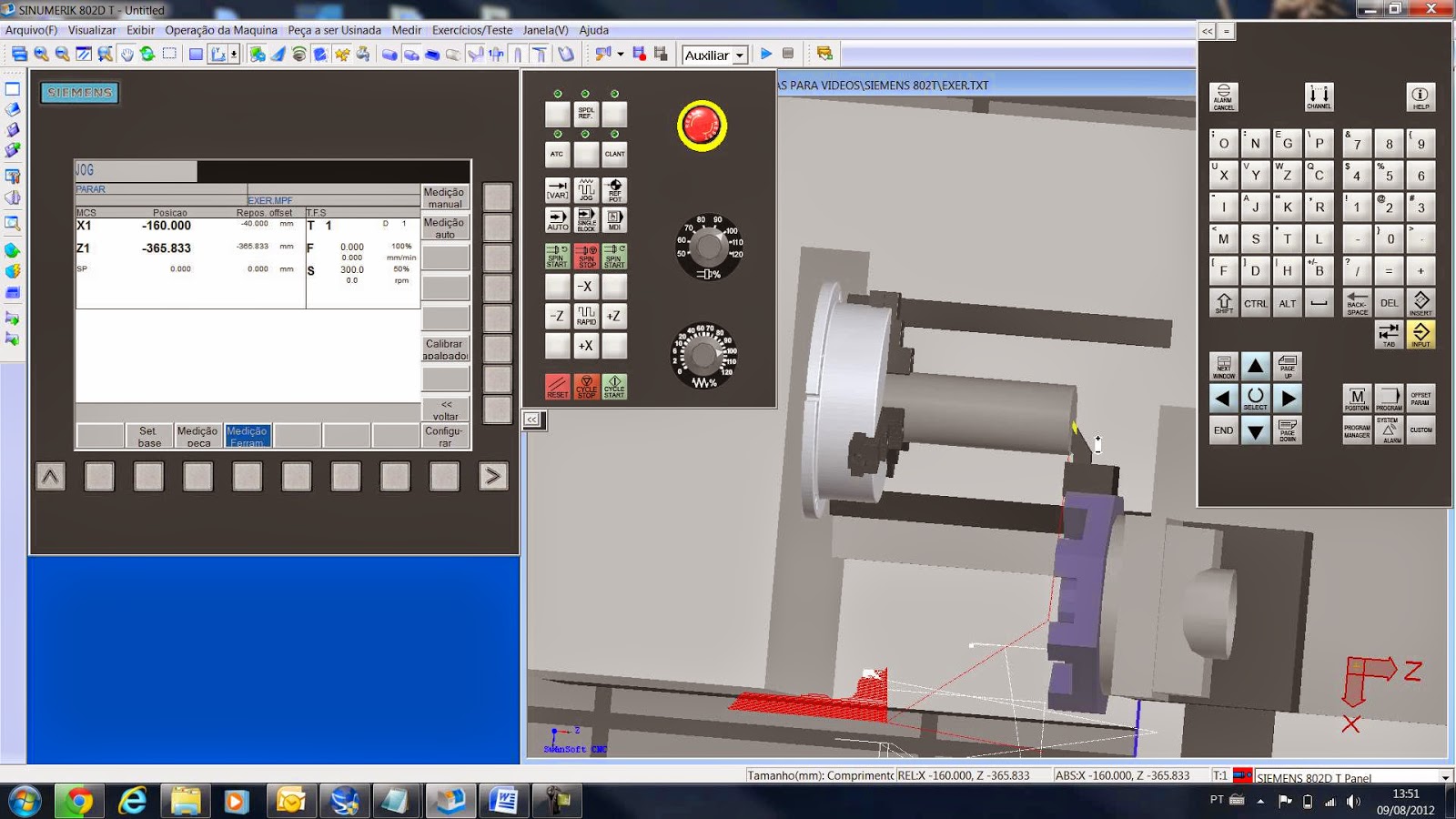Screen dimensions: 1456x819
Task: Collapse the keypad panel with << button
Action: pyautogui.click(x=1208, y=31)
